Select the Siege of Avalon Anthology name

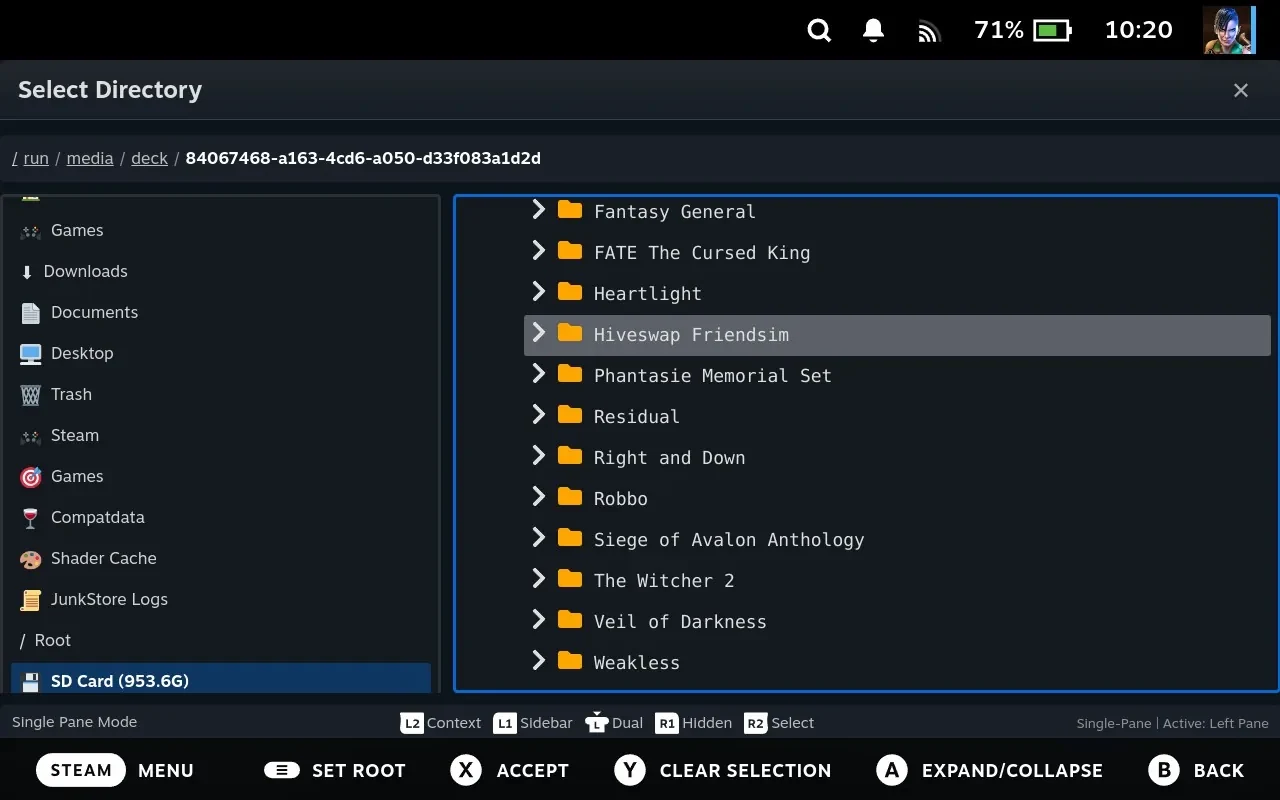click(729, 540)
